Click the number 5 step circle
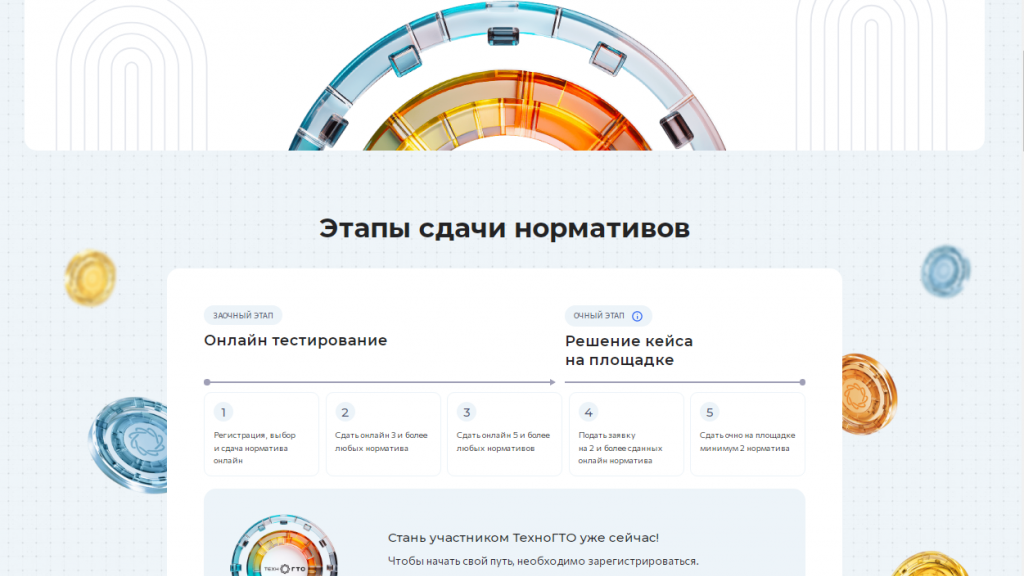The width and height of the screenshot is (1024, 576). point(710,412)
